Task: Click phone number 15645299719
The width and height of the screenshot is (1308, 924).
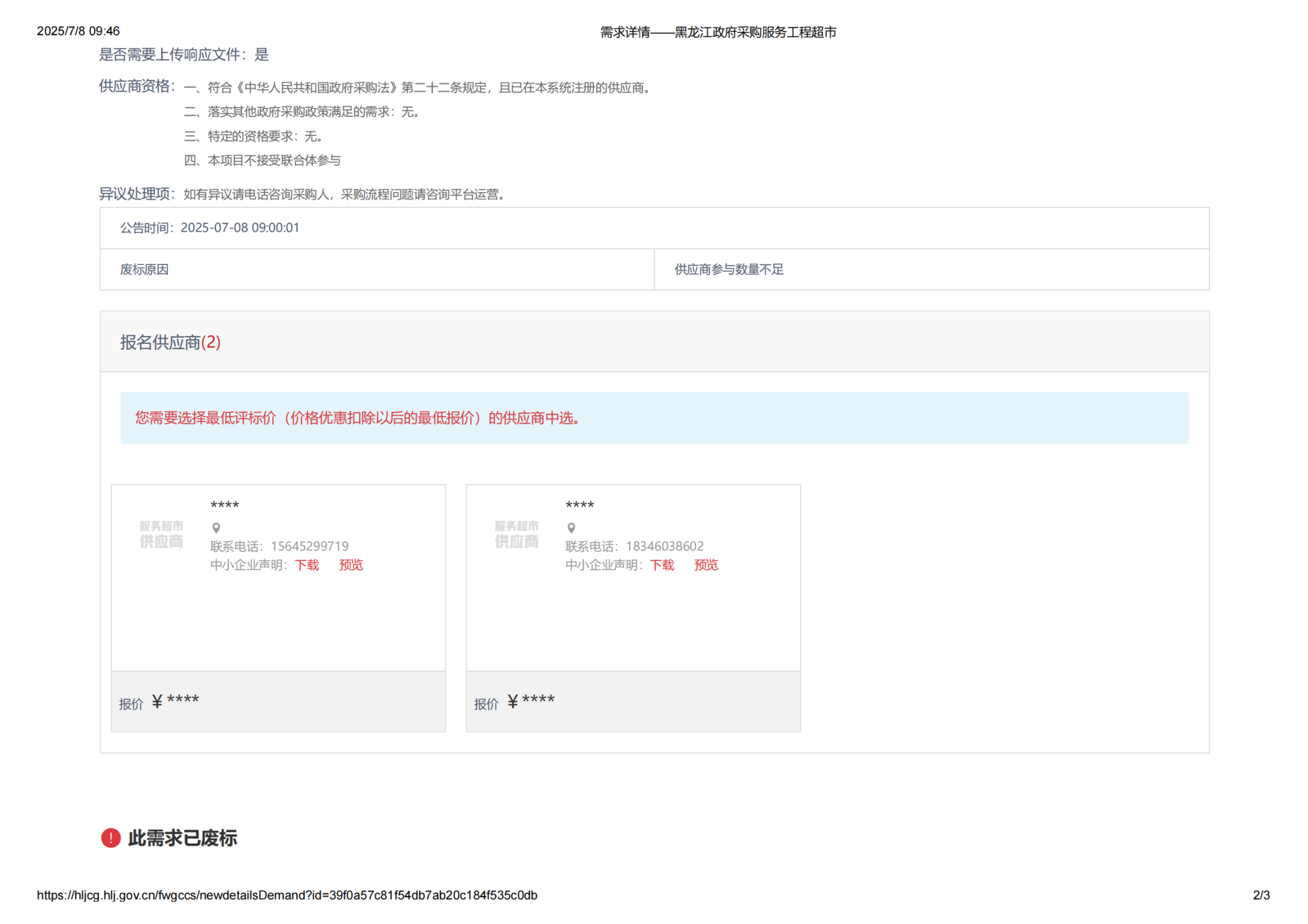Action: pos(310,547)
